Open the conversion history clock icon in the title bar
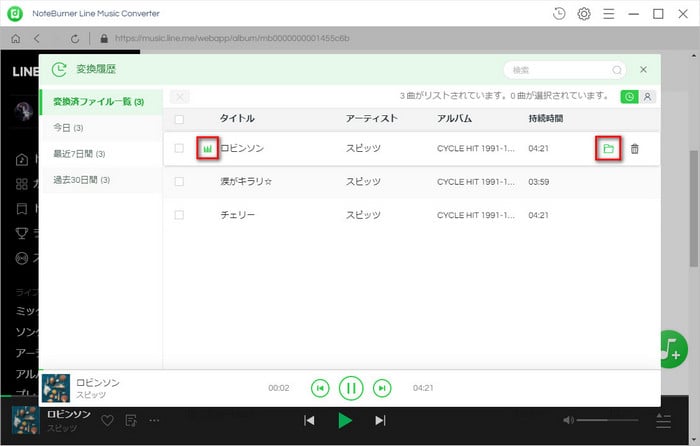This screenshot has height=446, width=700. pyautogui.click(x=559, y=14)
